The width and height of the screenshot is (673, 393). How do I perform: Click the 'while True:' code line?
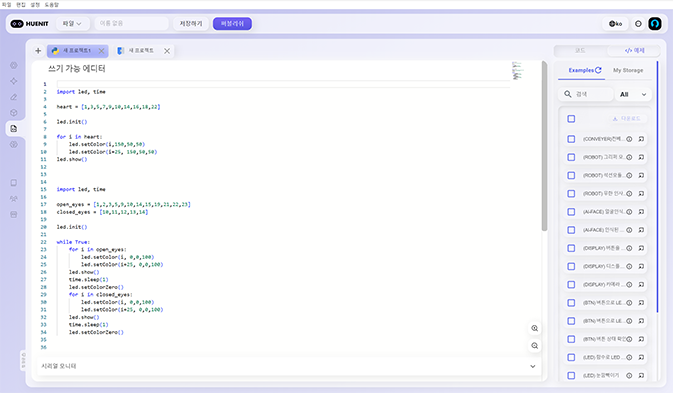pyautogui.click(x=73, y=242)
